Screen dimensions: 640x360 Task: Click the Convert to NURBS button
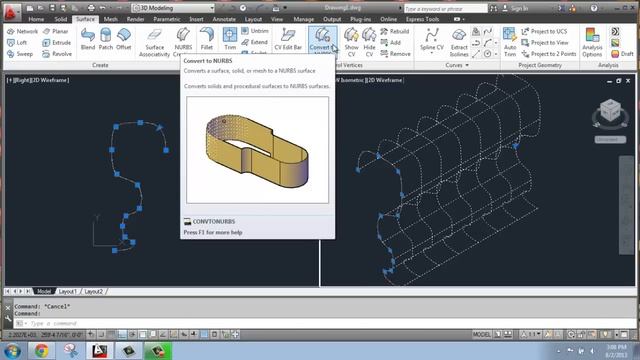(x=322, y=41)
